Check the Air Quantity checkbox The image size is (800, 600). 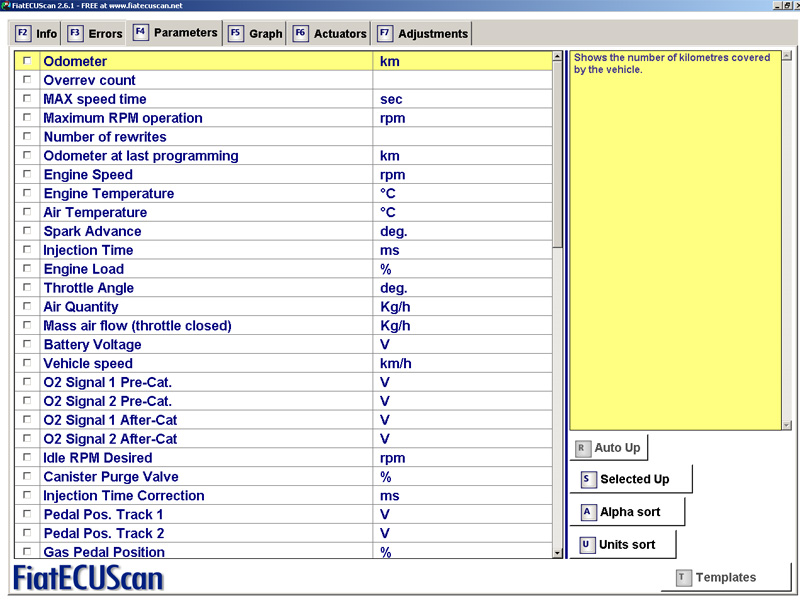coord(27,306)
